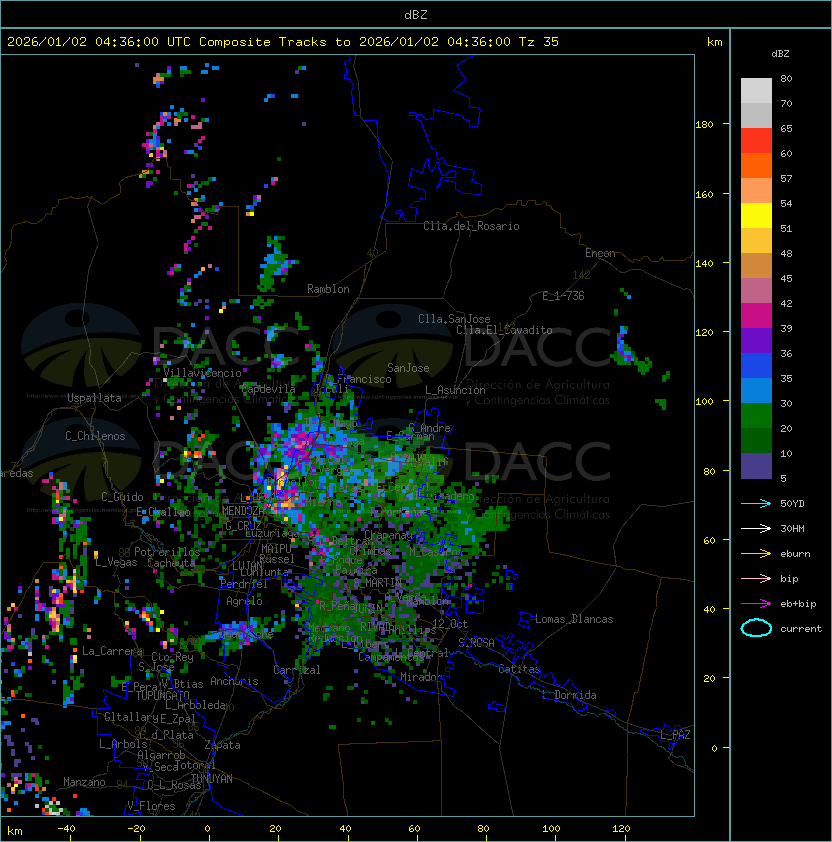Click the 'Anchoris' map label
832x842 pixels.
(x=234, y=681)
